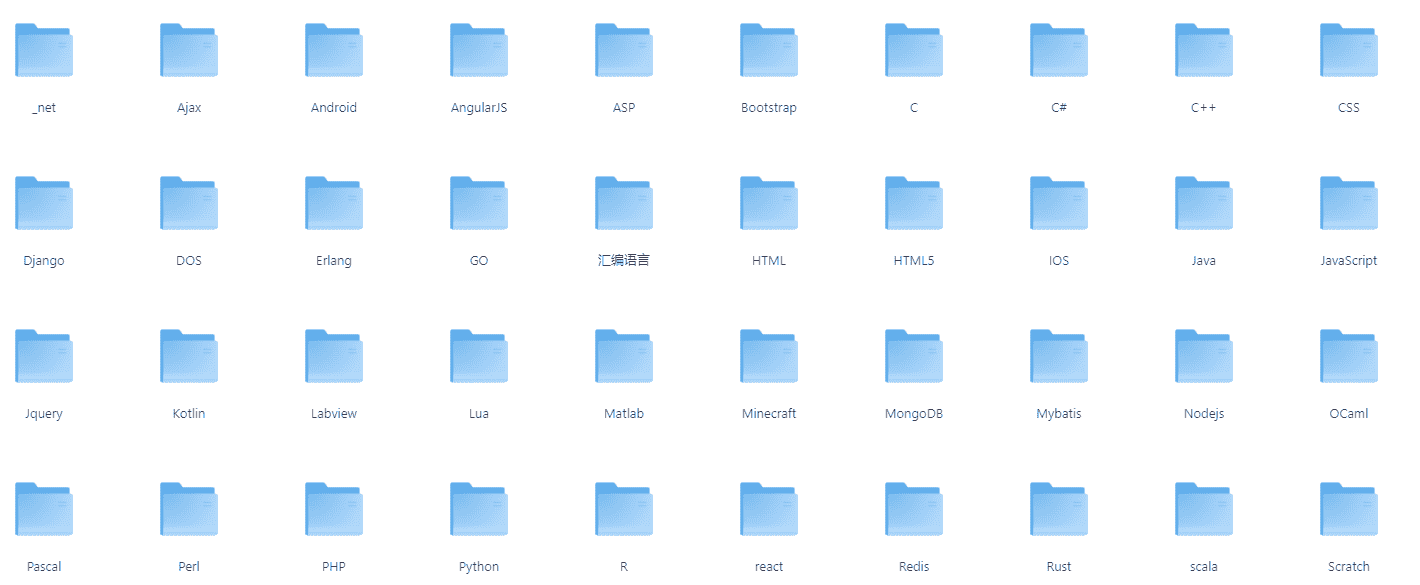Select the MongoDB folder

[914, 357]
